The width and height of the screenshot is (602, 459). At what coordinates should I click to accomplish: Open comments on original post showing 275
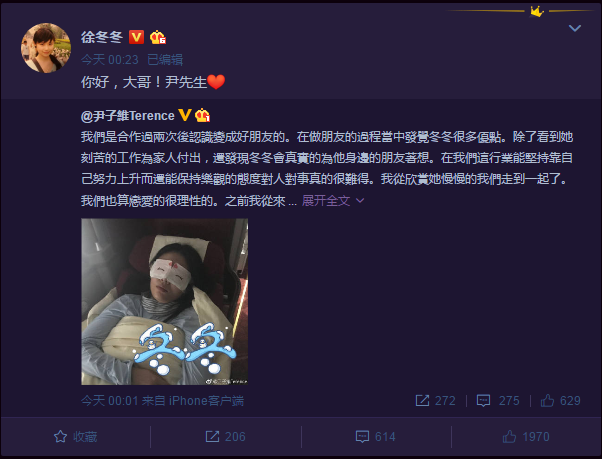point(498,401)
